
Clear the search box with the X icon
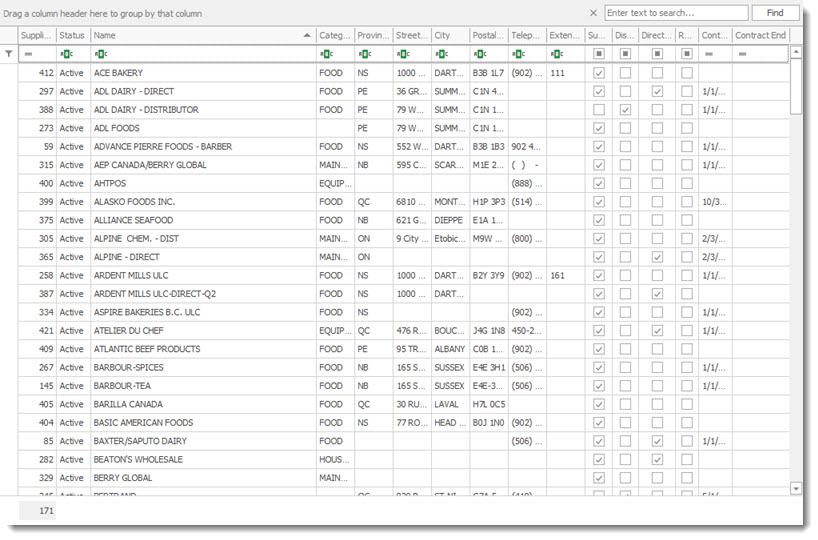click(x=593, y=13)
